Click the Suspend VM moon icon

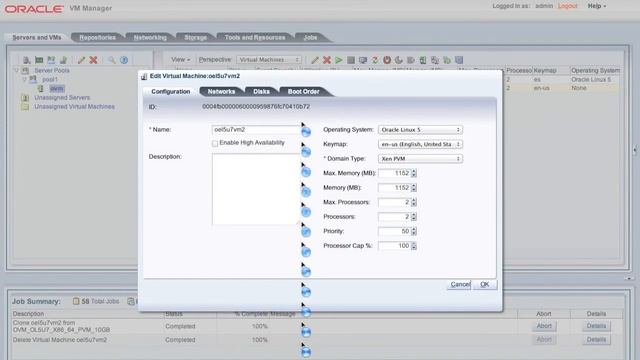point(399,60)
